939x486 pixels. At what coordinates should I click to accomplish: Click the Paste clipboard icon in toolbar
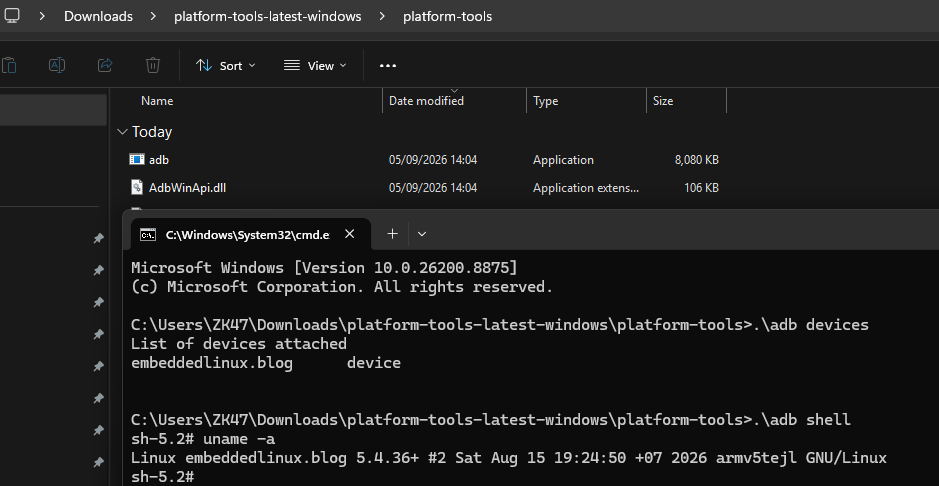8,65
